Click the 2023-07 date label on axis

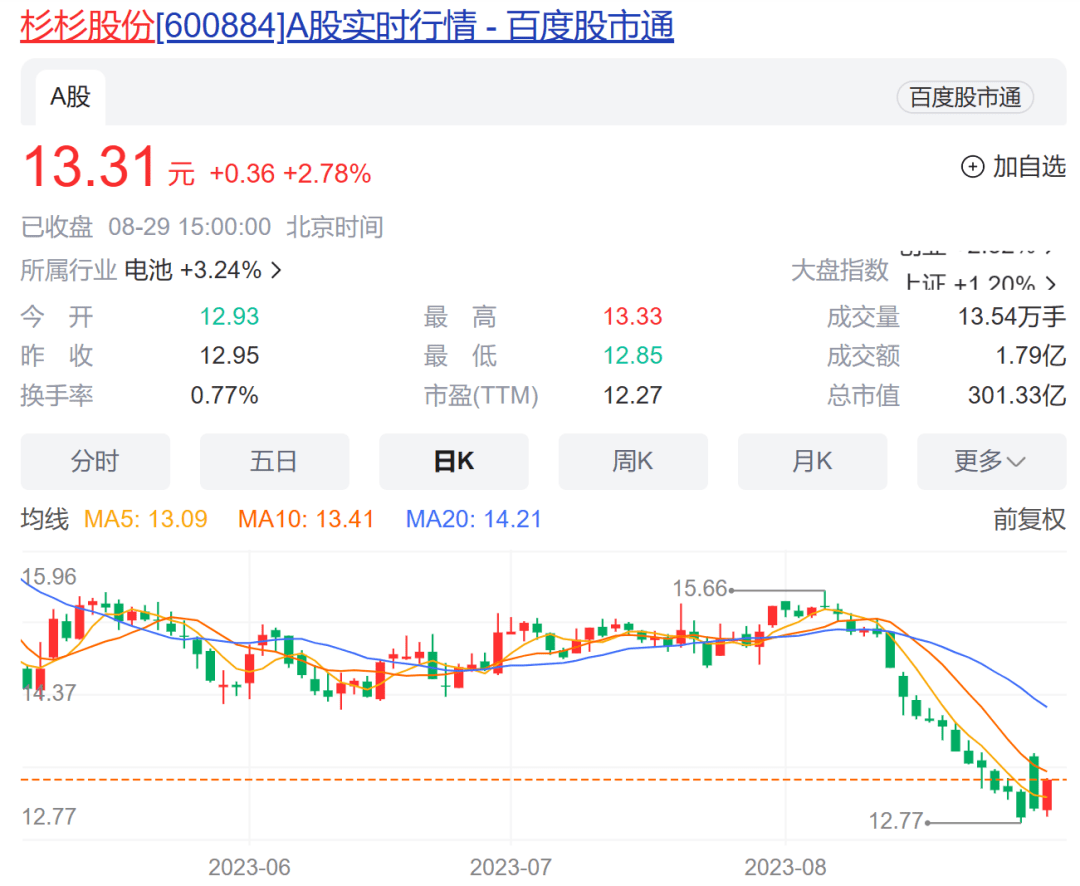click(x=510, y=866)
